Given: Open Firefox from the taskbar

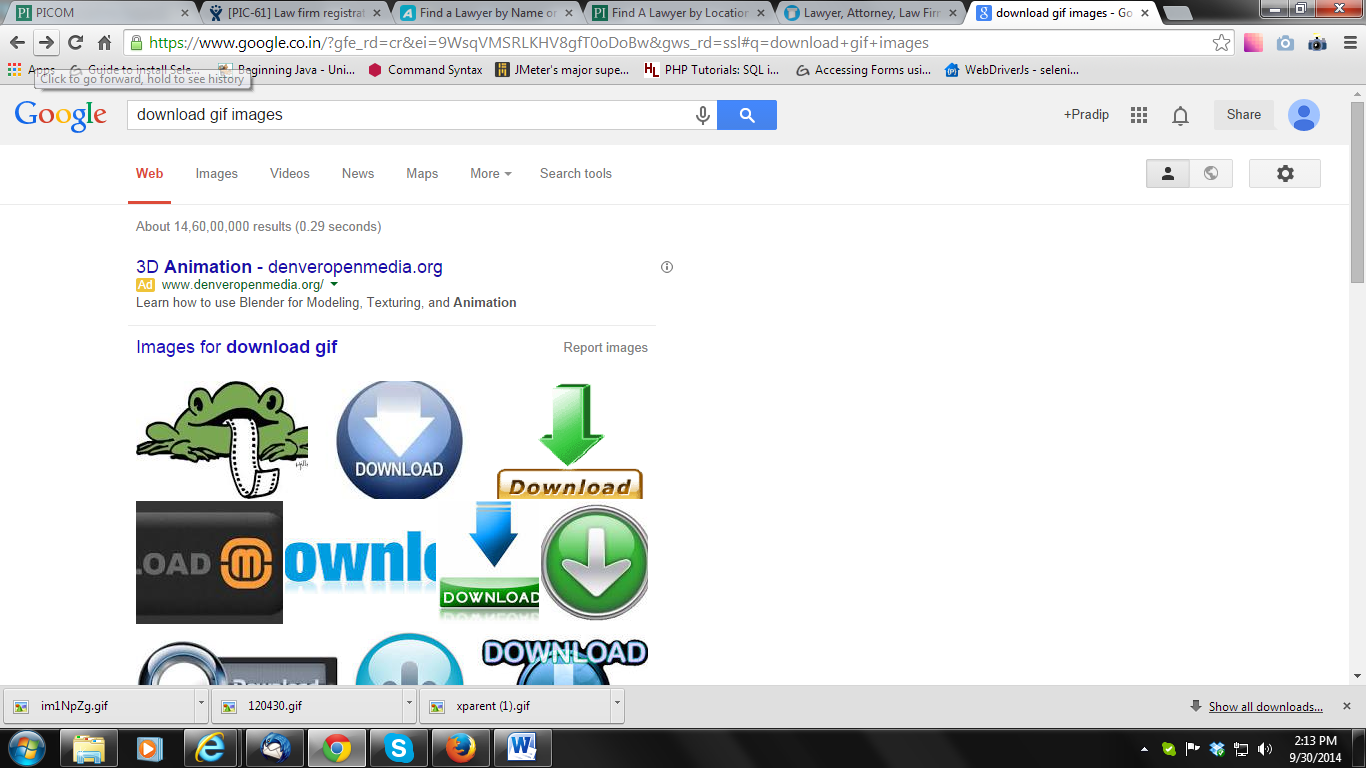Looking at the screenshot, I should point(461,748).
